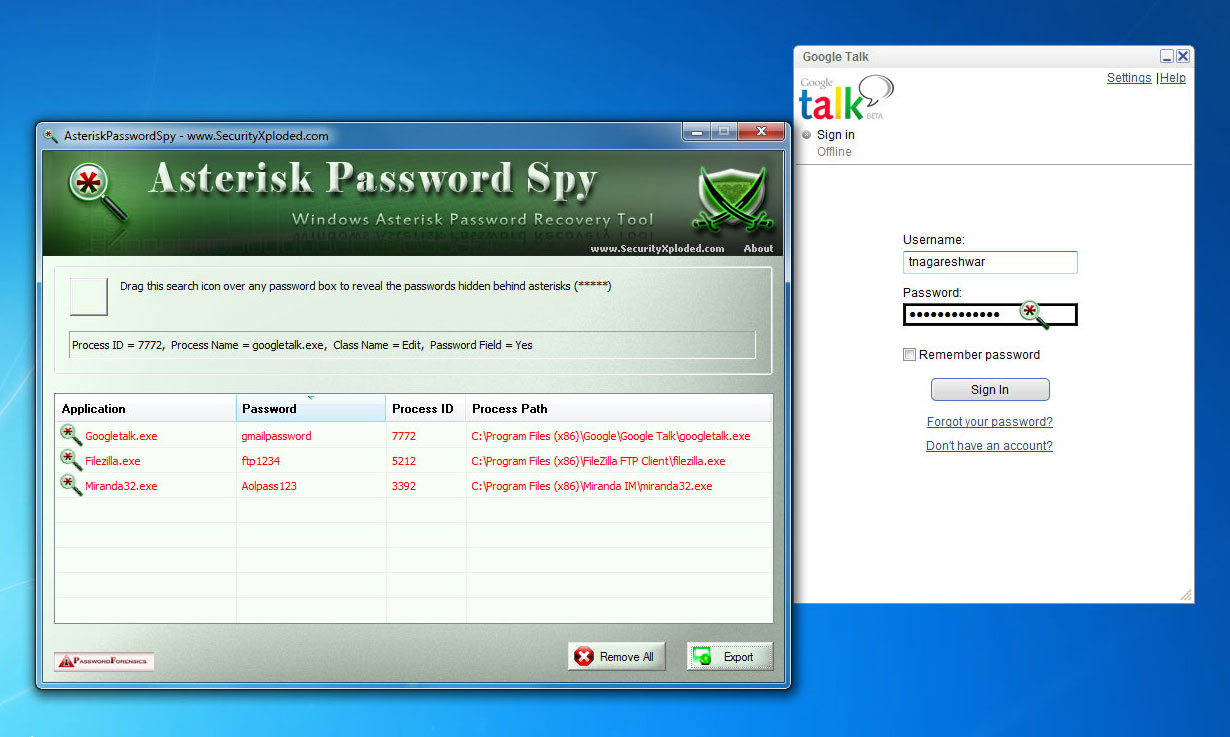Click the magnifier icon beside Miranda32.exe

pyautogui.click(x=71, y=485)
